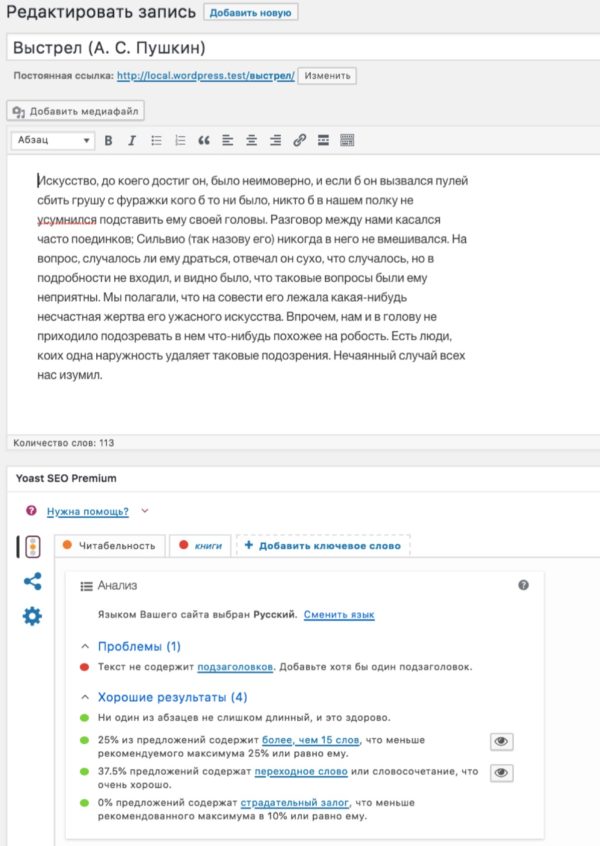This screenshot has width=600, height=846.
Task: Click the Нужна помощь? link
Action: [x=88, y=511]
